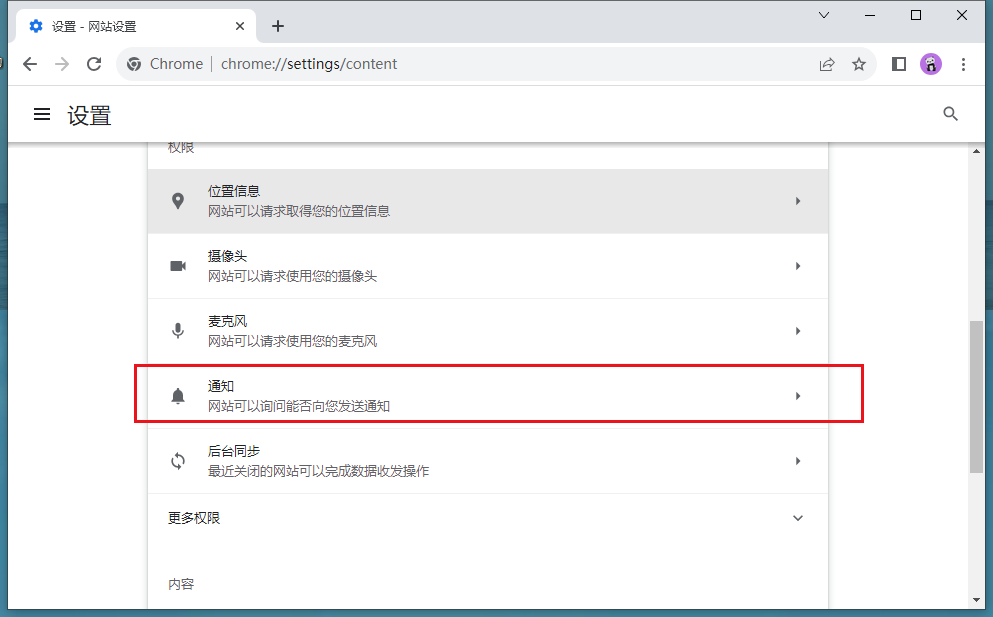Open the tab search chevron
This screenshot has height=617, width=993.
[x=823, y=15]
